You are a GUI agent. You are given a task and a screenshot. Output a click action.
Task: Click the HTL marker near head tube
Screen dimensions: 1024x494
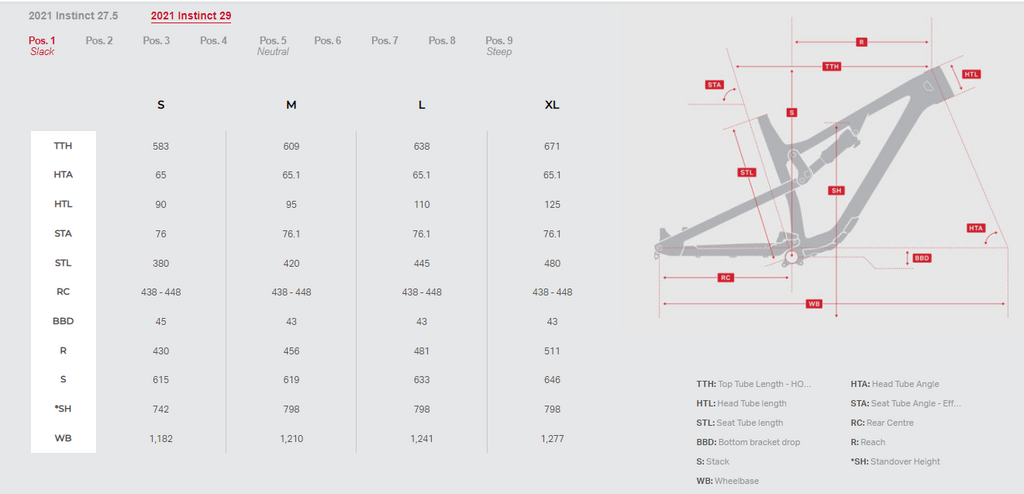click(972, 74)
